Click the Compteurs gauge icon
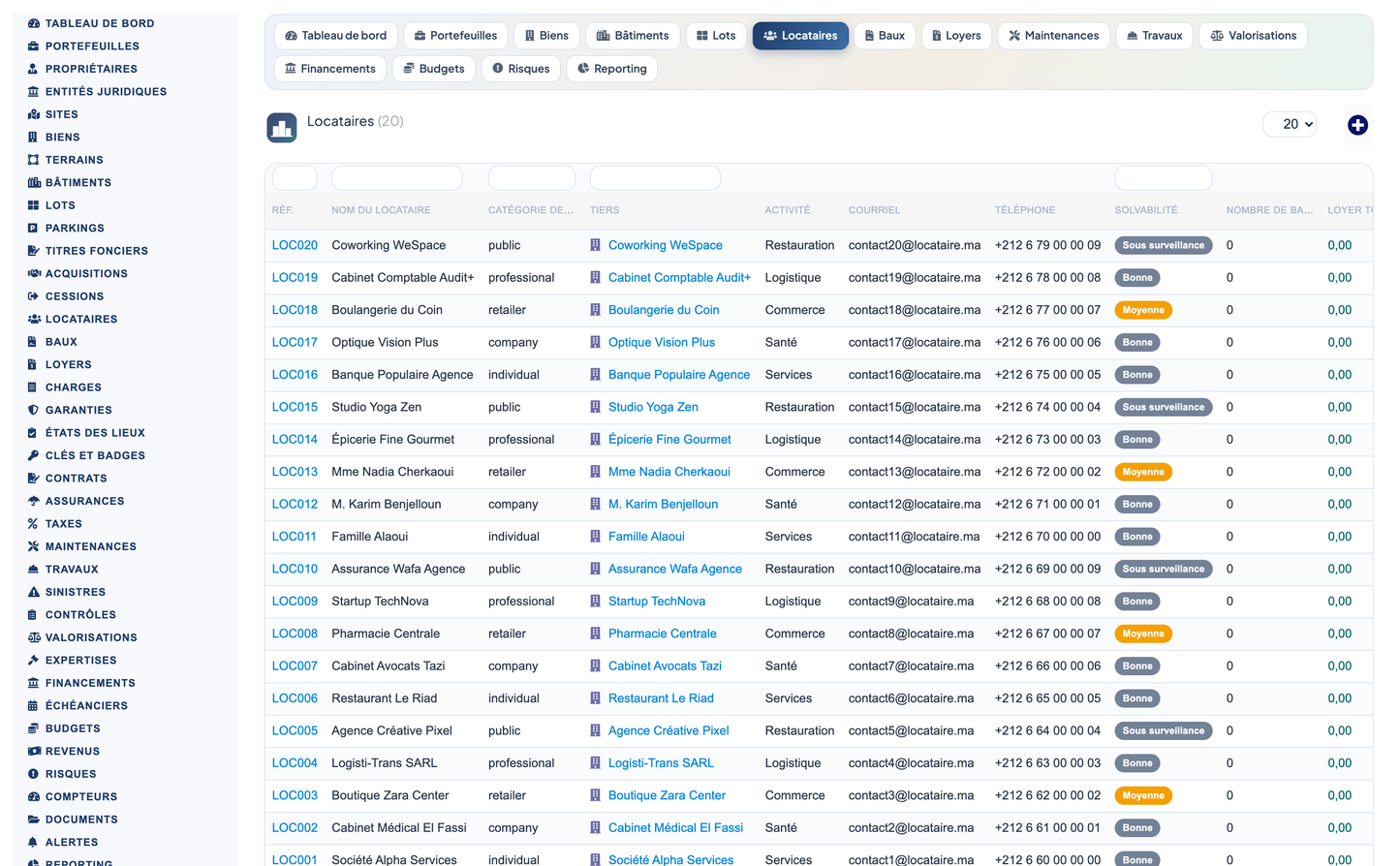Screen dimensions: 1400x866 click(34, 797)
